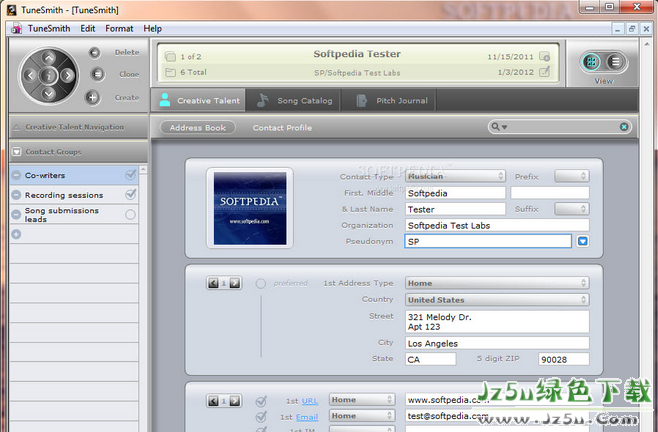The width and height of the screenshot is (658, 432).
Task: Click the Last Name field containing Tester
Action: 455,209
